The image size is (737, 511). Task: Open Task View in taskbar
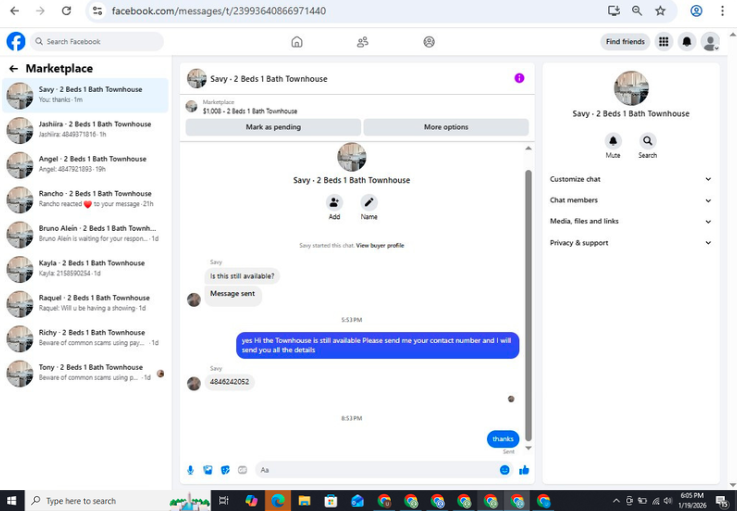click(224, 501)
